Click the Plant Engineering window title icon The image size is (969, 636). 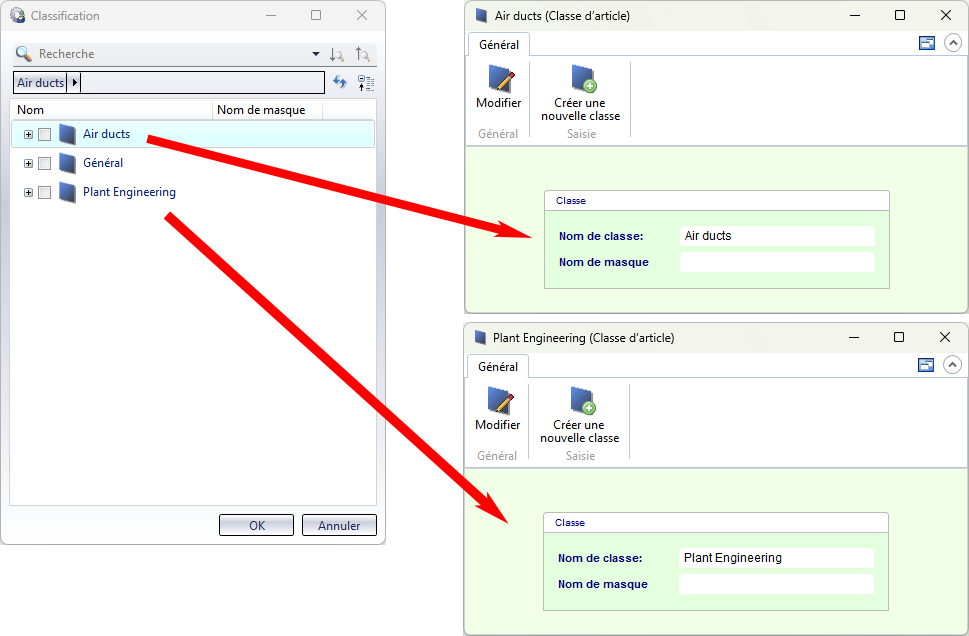click(x=480, y=337)
